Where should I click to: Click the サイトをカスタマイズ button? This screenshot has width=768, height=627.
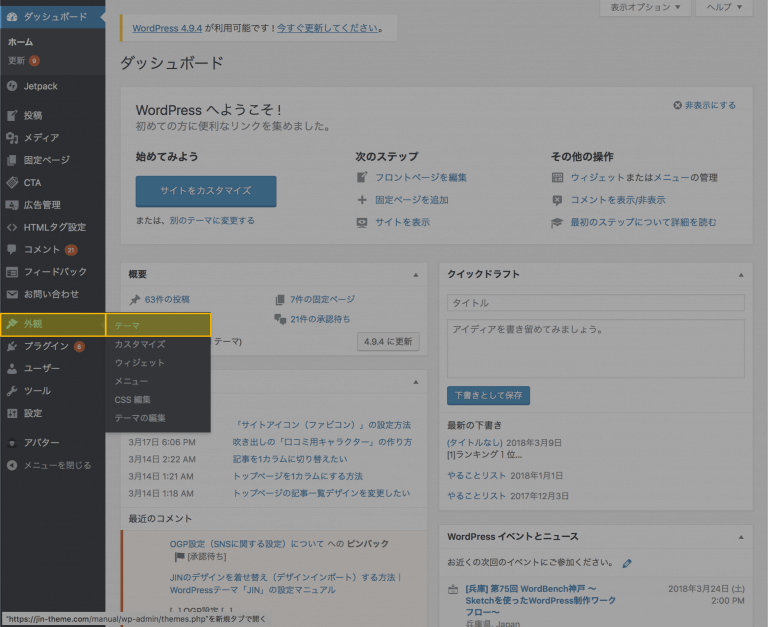(x=206, y=191)
